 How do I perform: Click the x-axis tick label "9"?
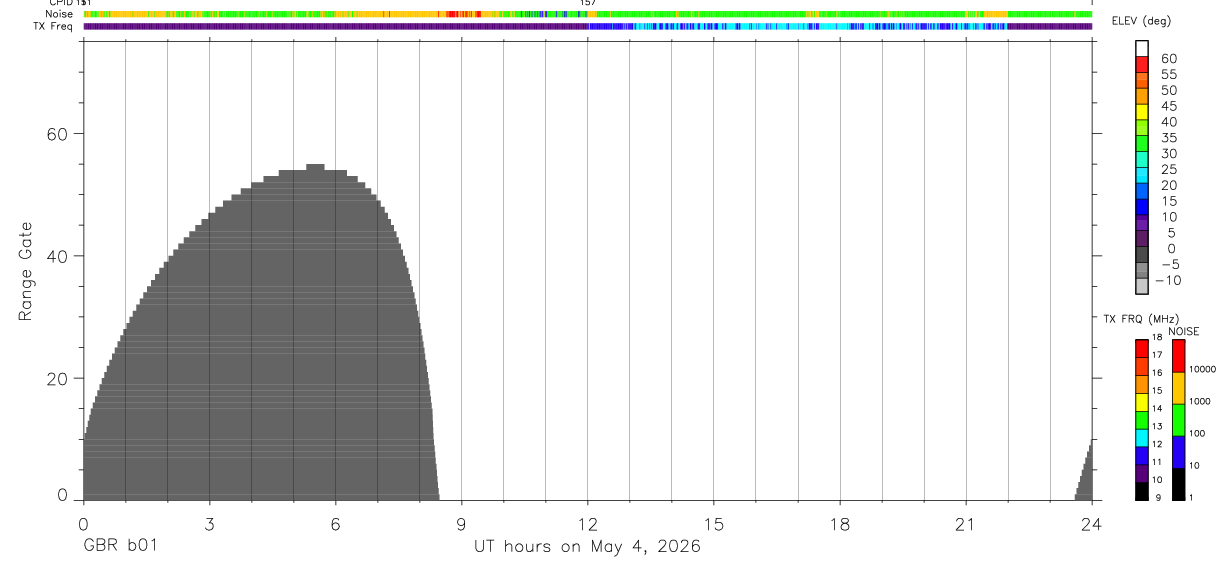(461, 524)
